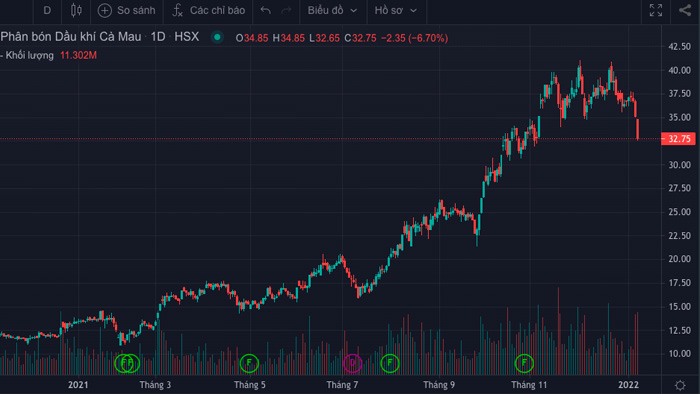Click the 32.75 current price label
The width and height of the screenshot is (700, 394).
coord(679,139)
